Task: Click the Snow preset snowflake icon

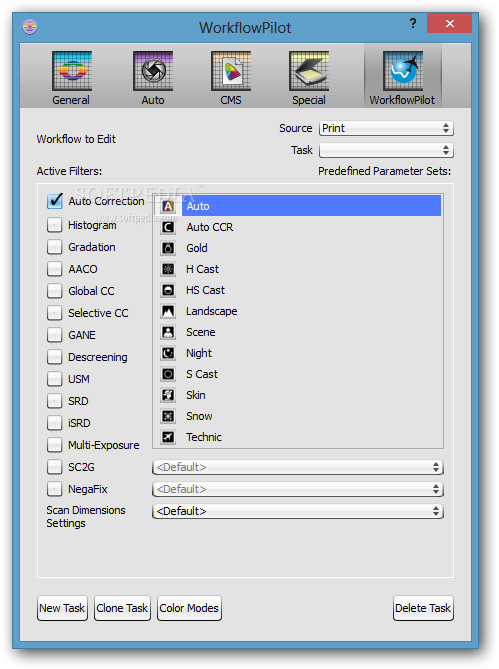Action: [x=168, y=416]
